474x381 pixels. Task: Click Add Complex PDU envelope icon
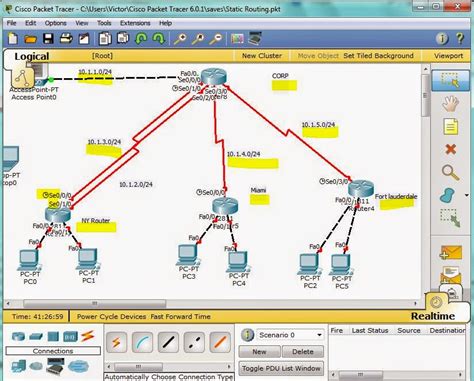pos(451,275)
